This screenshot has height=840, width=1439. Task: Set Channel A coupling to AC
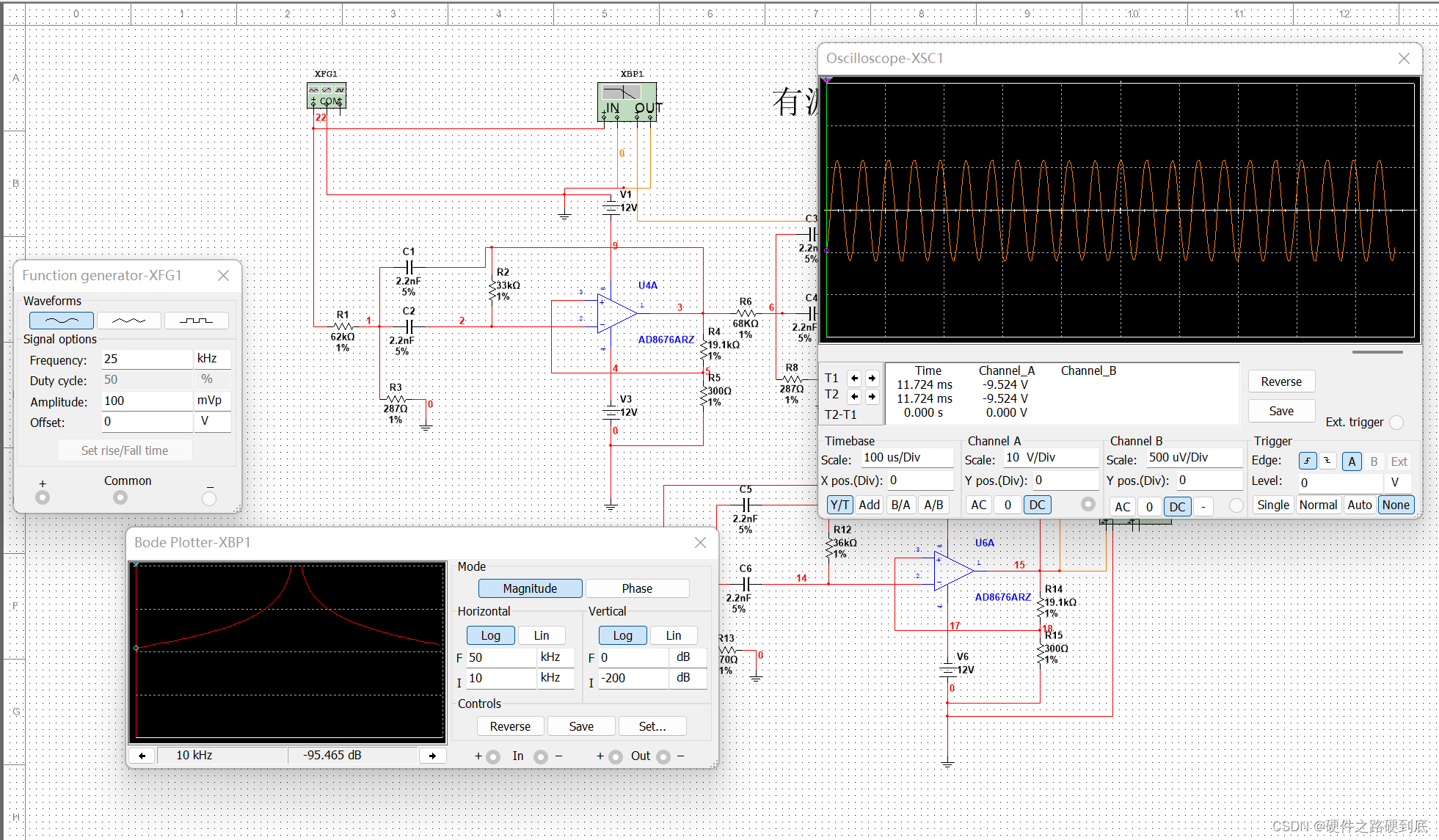point(978,505)
